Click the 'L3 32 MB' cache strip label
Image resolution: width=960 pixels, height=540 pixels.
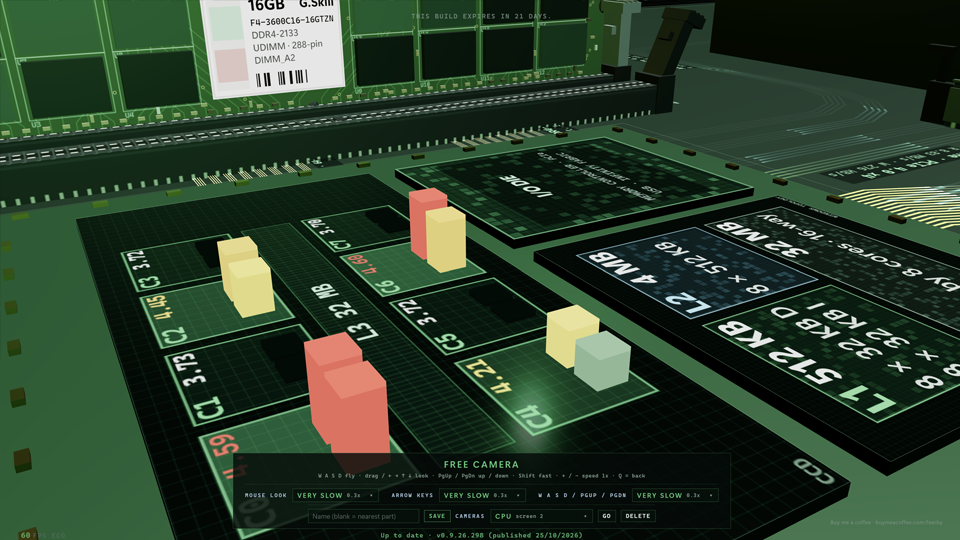[346, 312]
